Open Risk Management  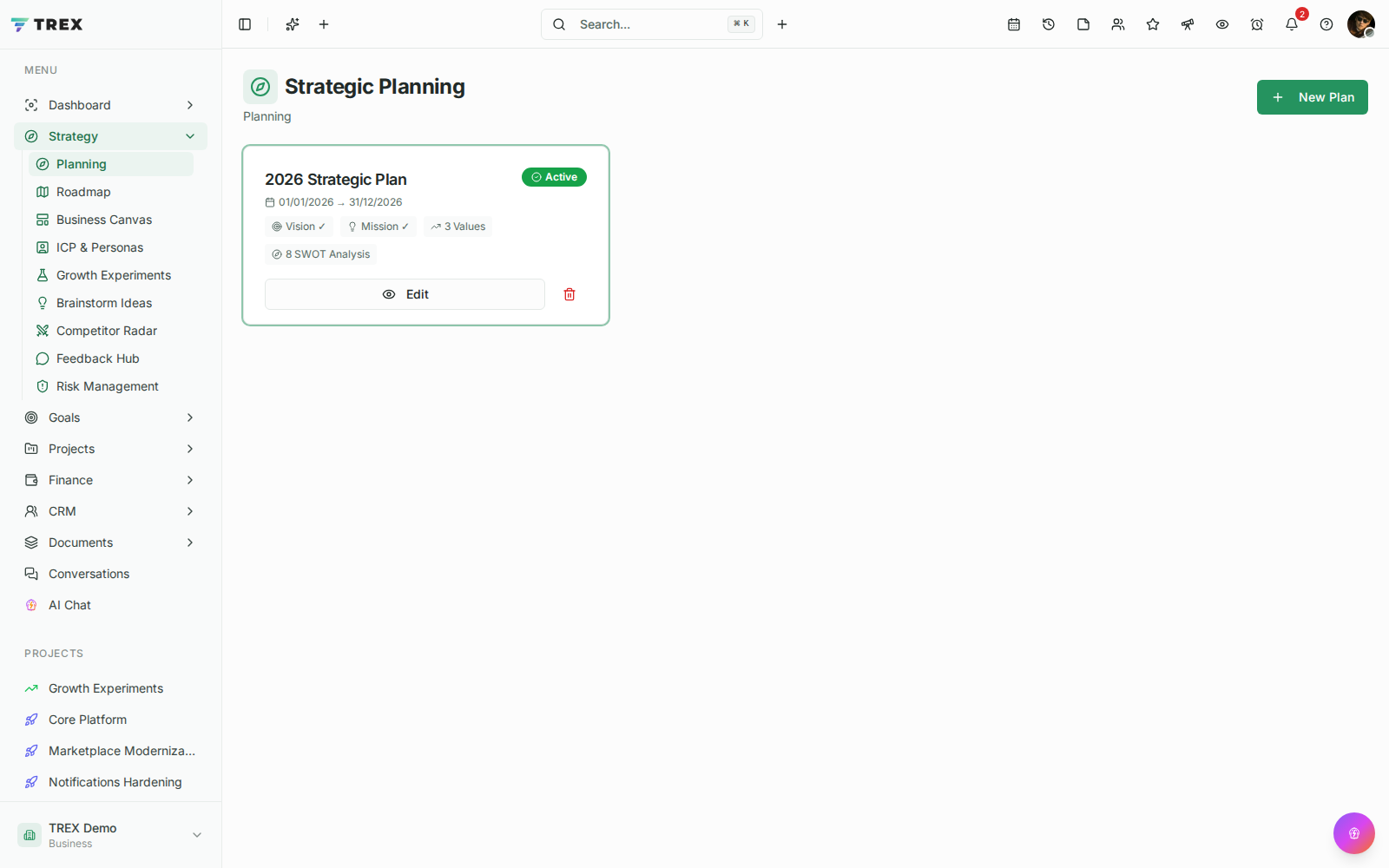point(111,386)
